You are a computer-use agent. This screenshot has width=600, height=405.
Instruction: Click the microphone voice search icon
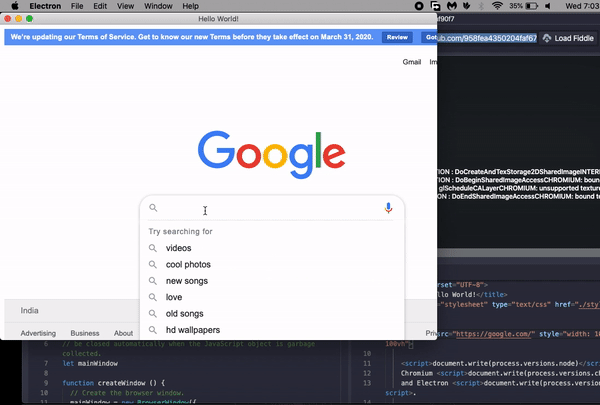pos(388,208)
